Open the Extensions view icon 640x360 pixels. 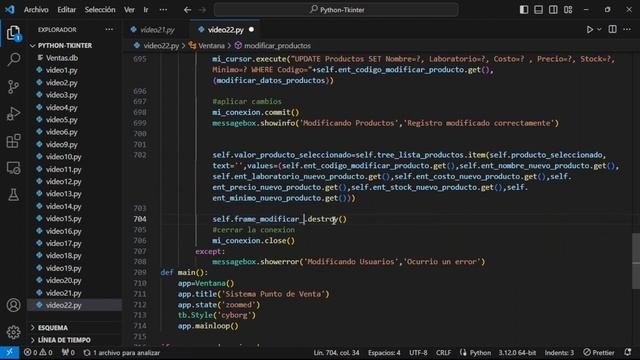13,141
